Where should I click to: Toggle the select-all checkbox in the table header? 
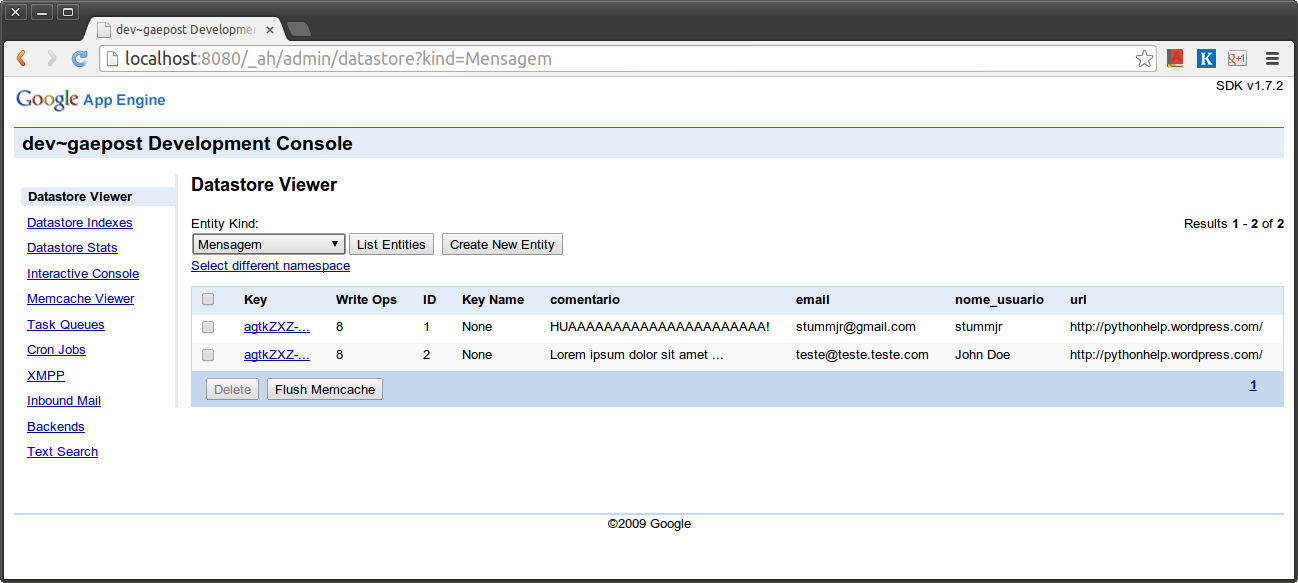208,299
